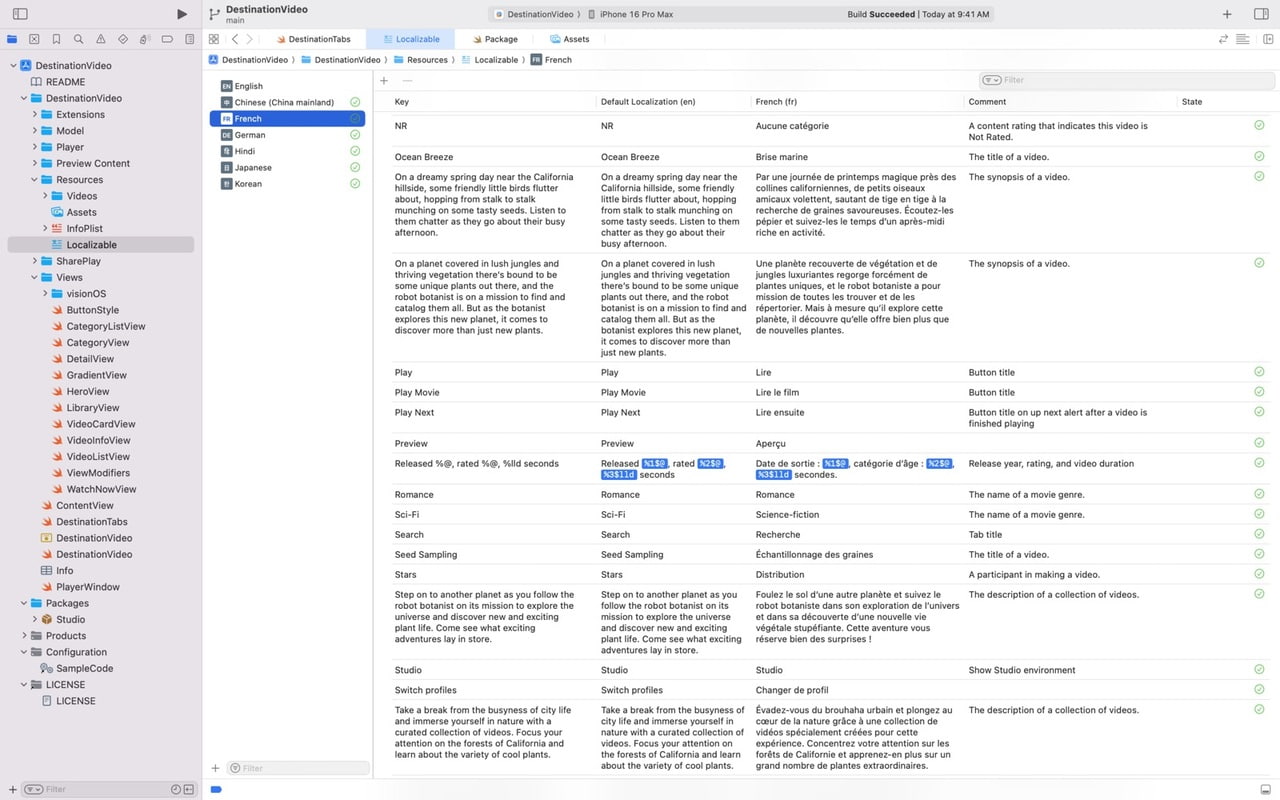Run the project with the Play button
This screenshot has height=800, width=1280.
coord(182,14)
